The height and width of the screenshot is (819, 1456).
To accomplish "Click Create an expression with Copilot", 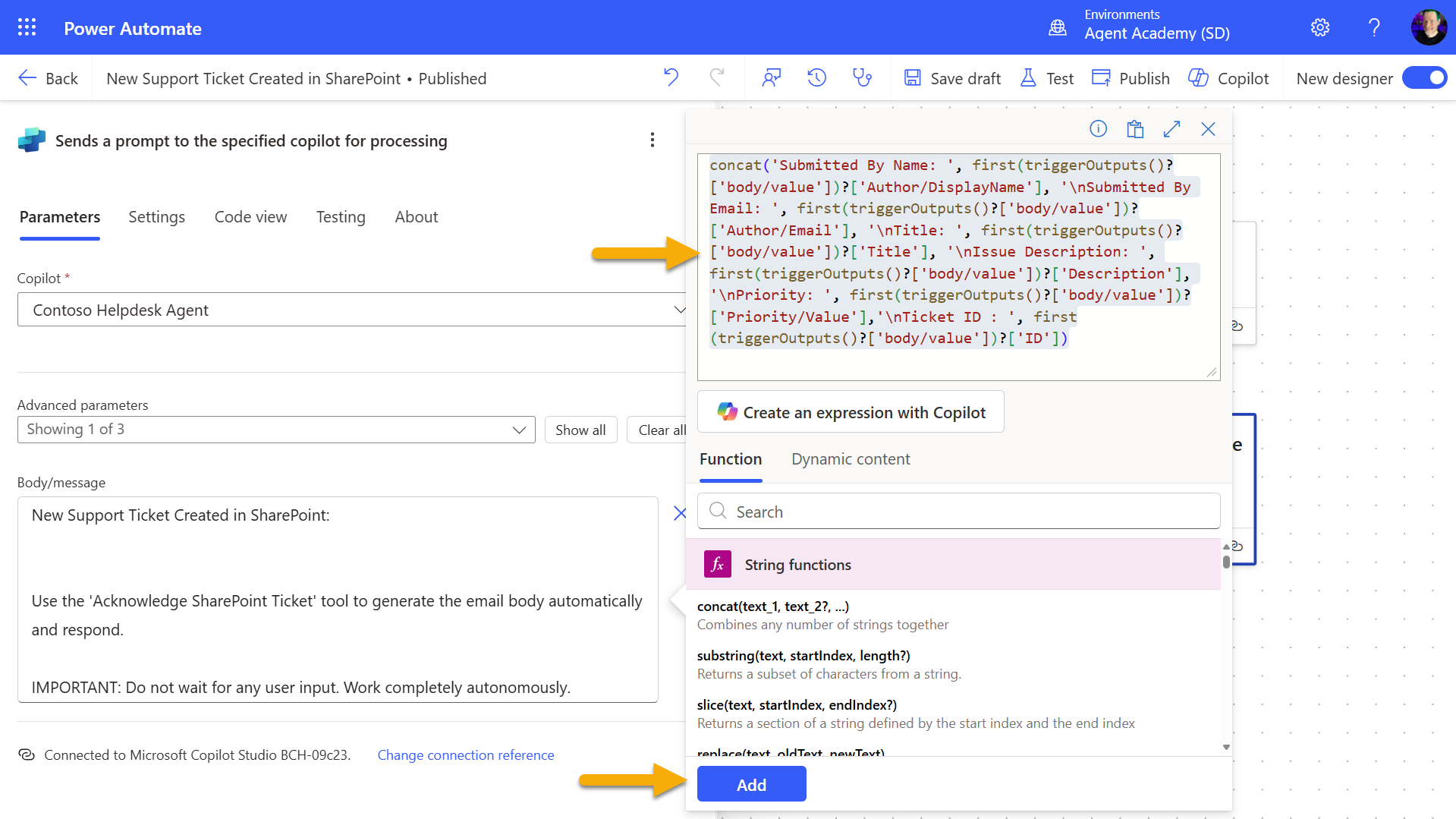I will click(x=851, y=412).
